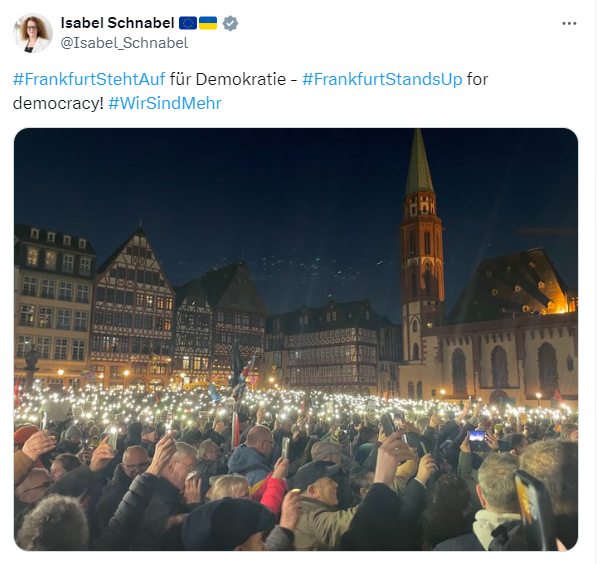Click the dark night sky in the photo
Image resolution: width=597 pixels, height=564 pixels.
(x=228, y=183)
